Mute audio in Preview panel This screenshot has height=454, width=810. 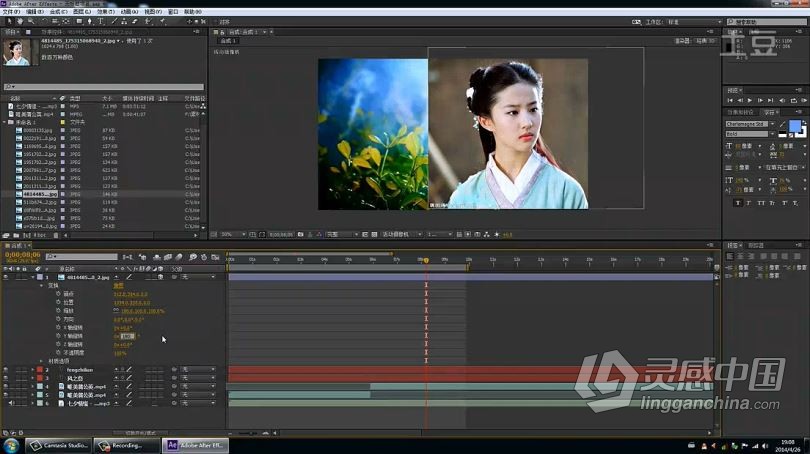click(x=782, y=100)
